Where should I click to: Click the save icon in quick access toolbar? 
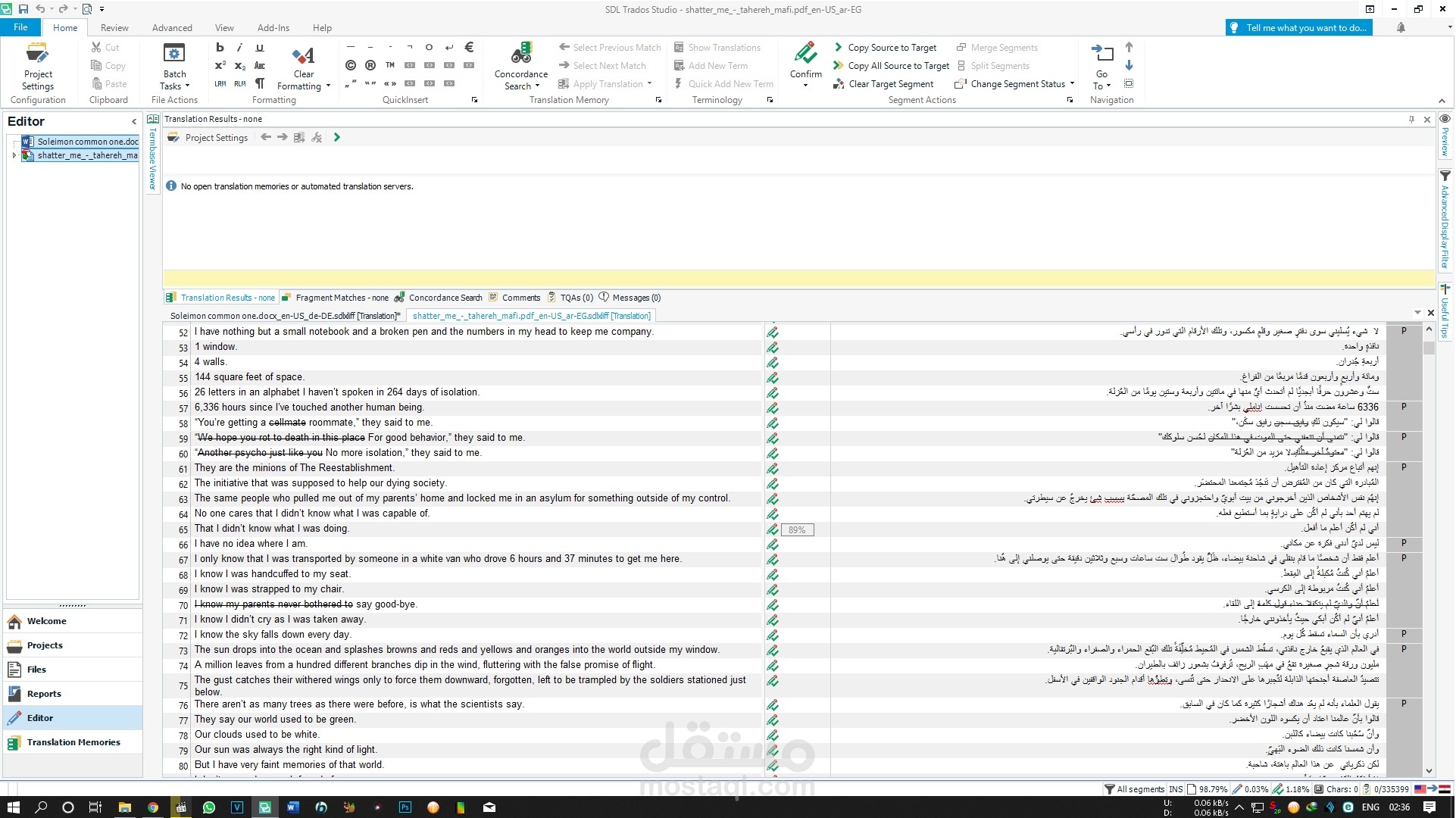pos(23,9)
